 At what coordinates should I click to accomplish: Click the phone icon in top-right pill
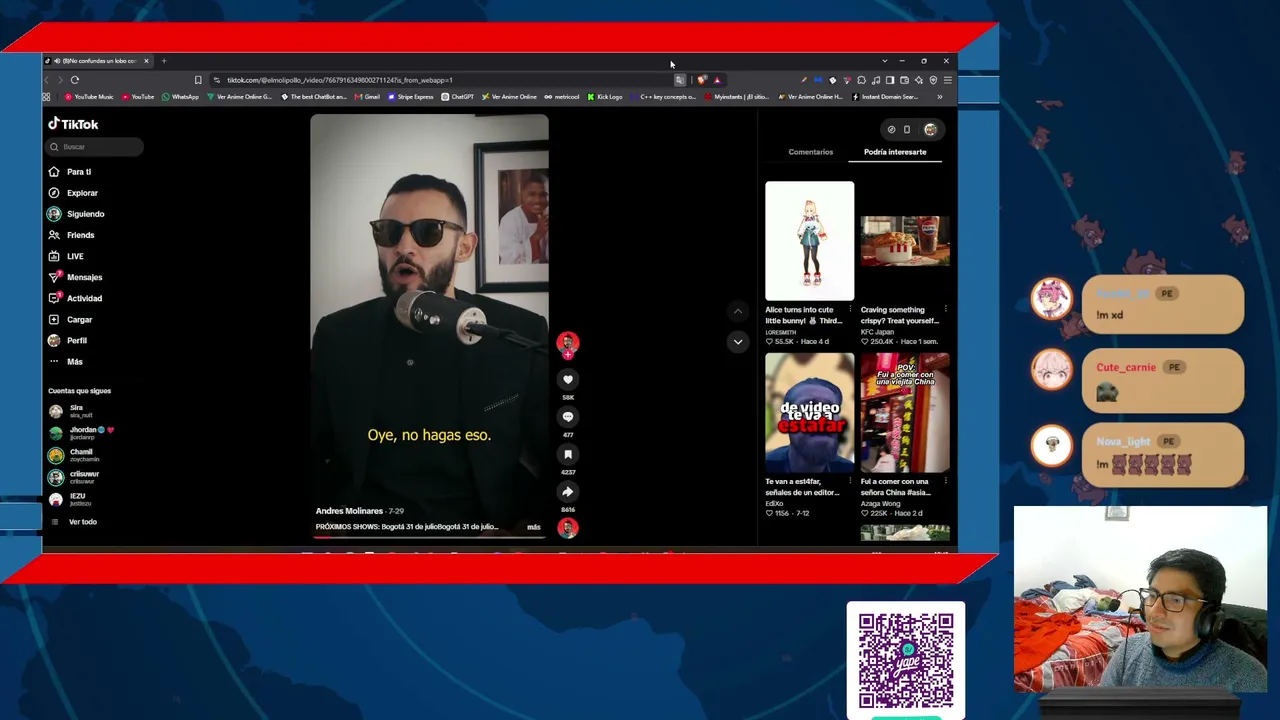click(907, 129)
